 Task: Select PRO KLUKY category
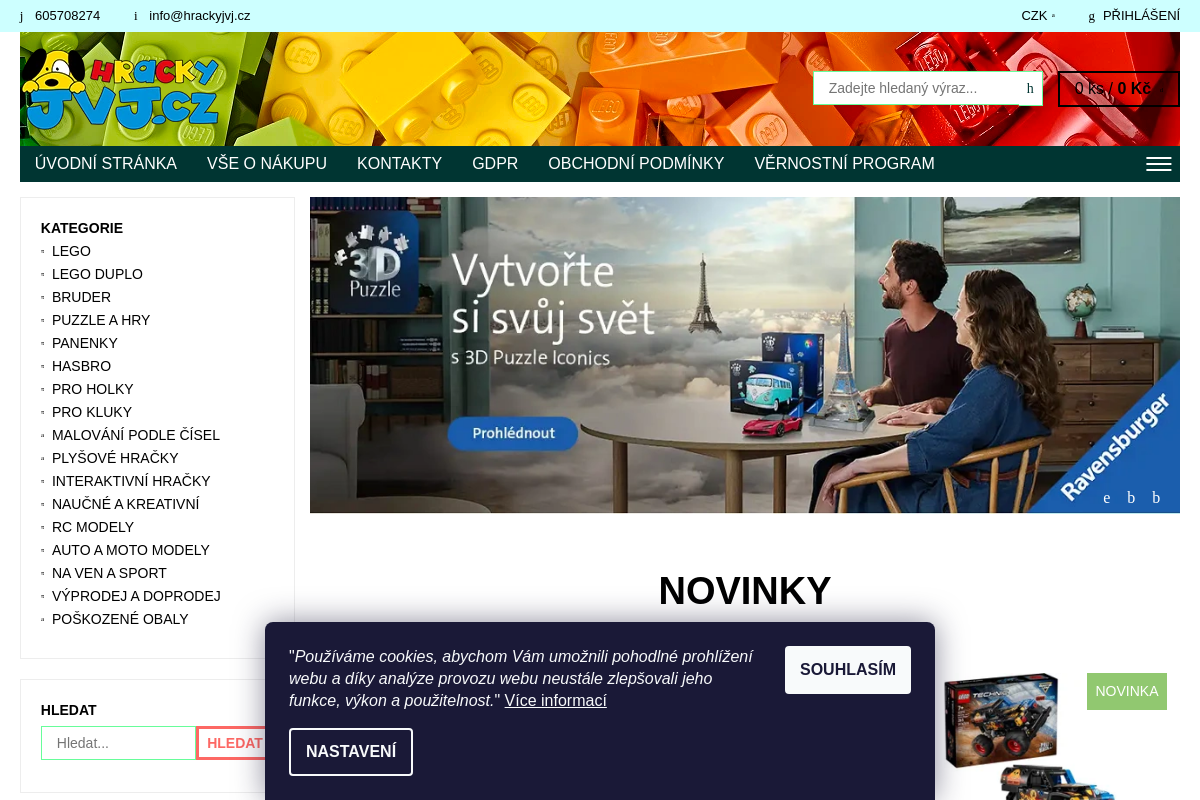pos(92,412)
